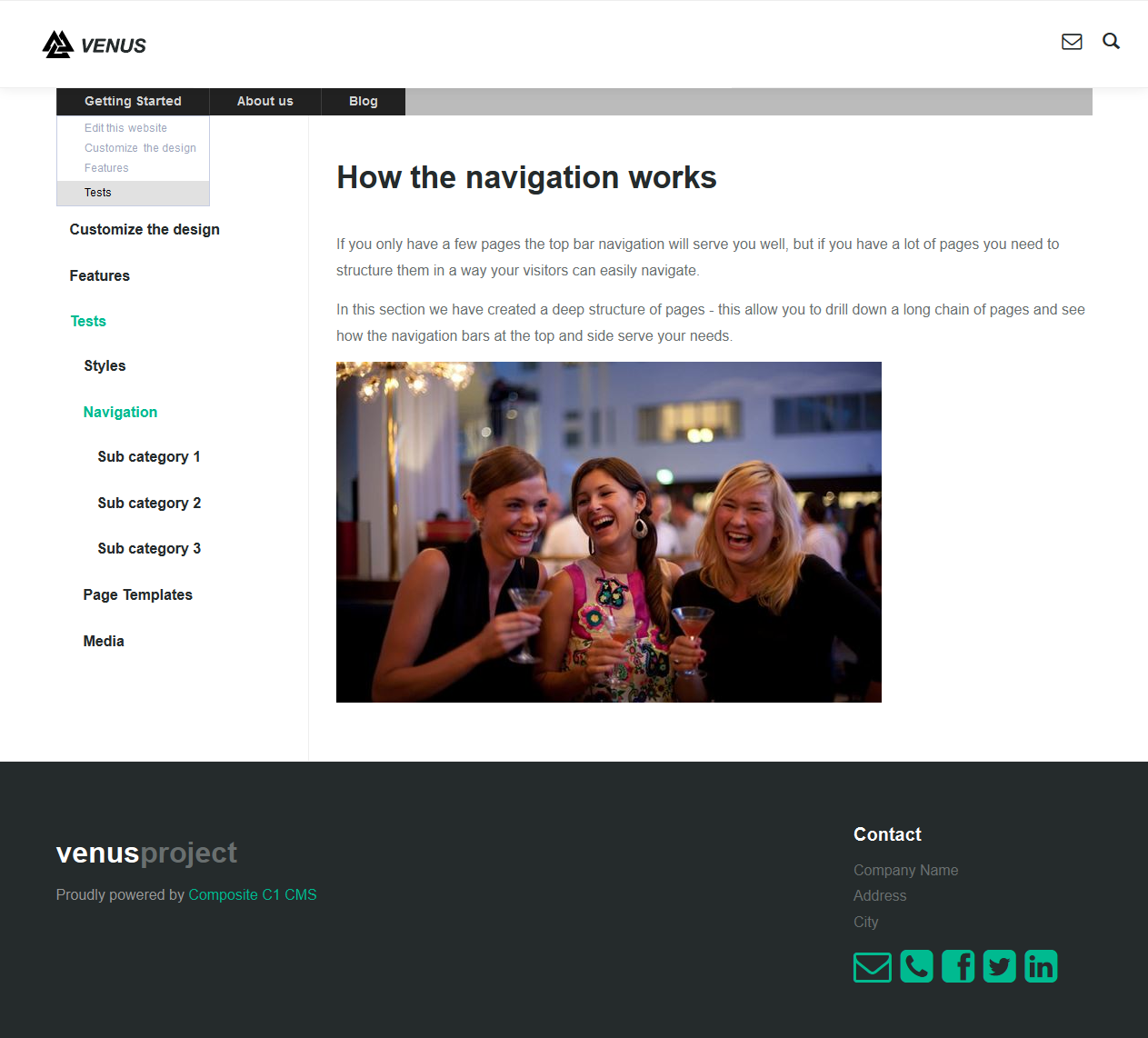Select Styles in the sidebar navigation
The width and height of the screenshot is (1148, 1038).
(105, 365)
